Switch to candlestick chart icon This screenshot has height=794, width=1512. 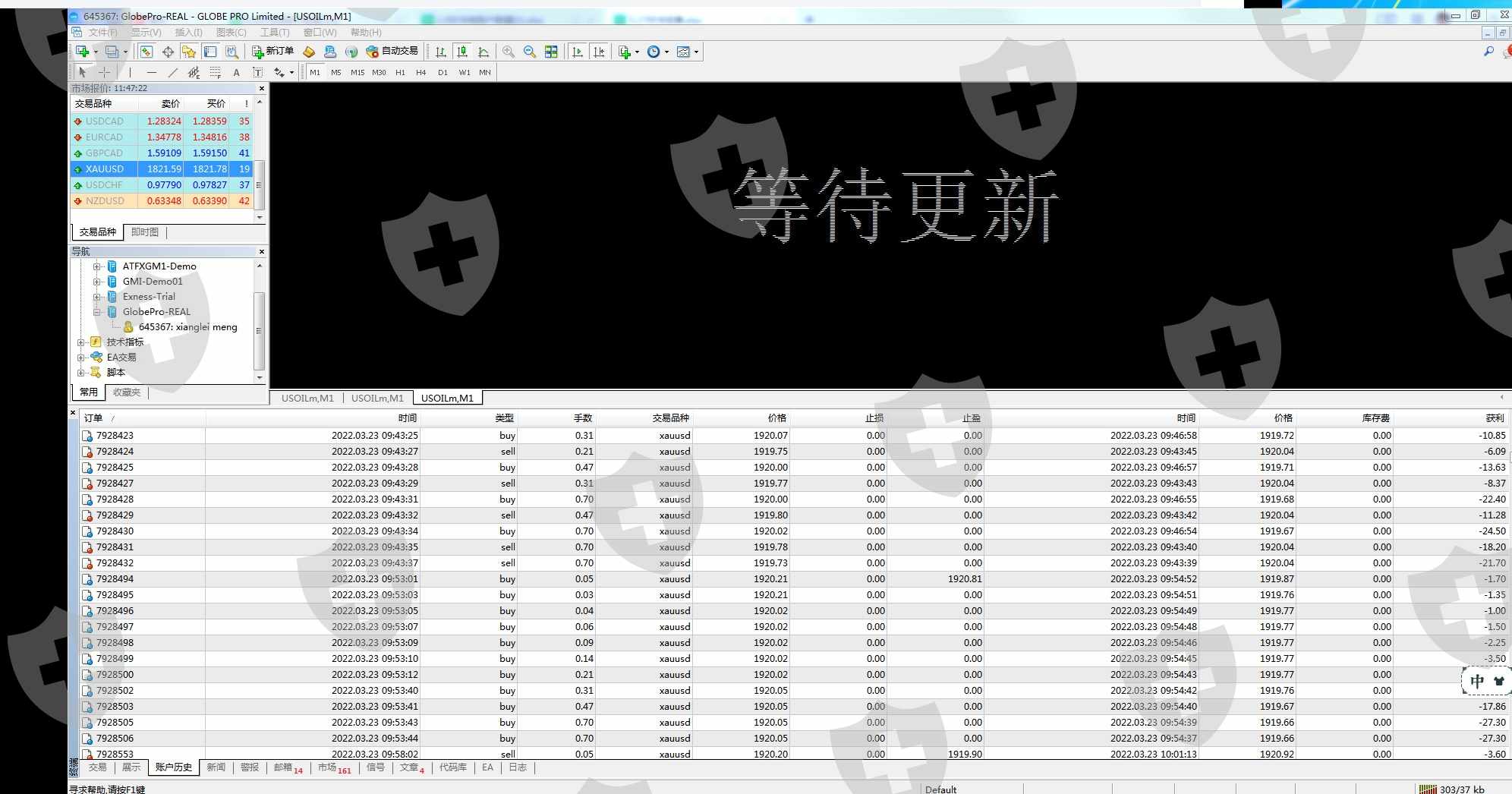pos(461,52)
